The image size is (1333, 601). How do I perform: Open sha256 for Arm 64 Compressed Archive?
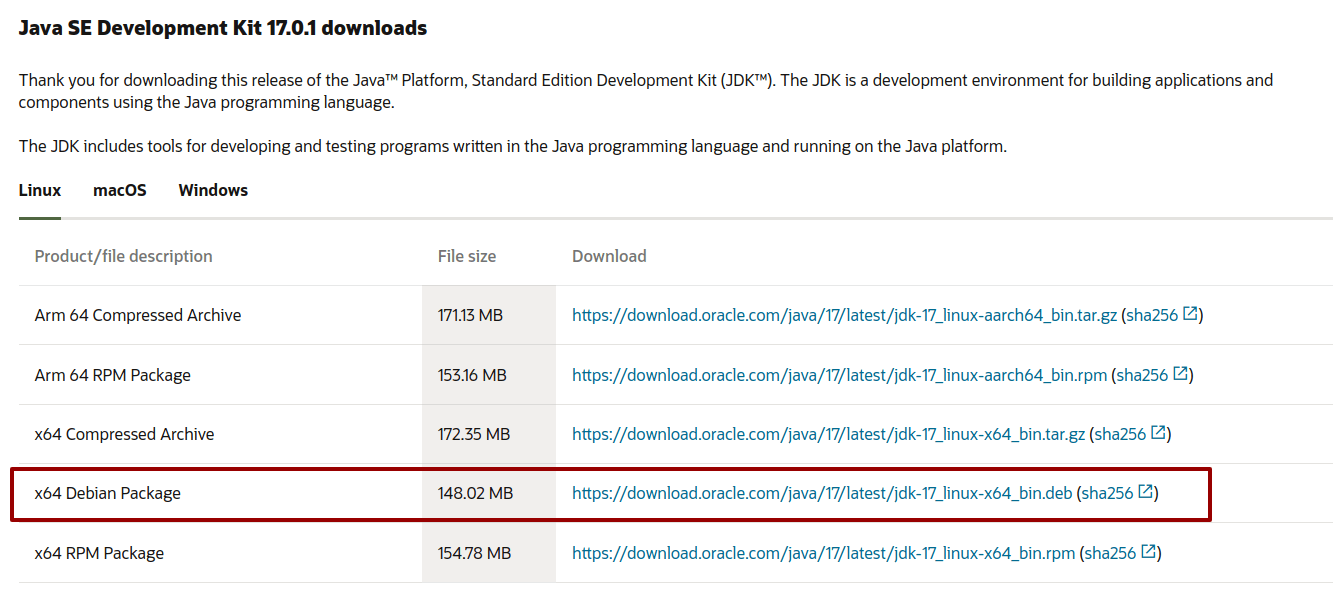click(1153, 315)
